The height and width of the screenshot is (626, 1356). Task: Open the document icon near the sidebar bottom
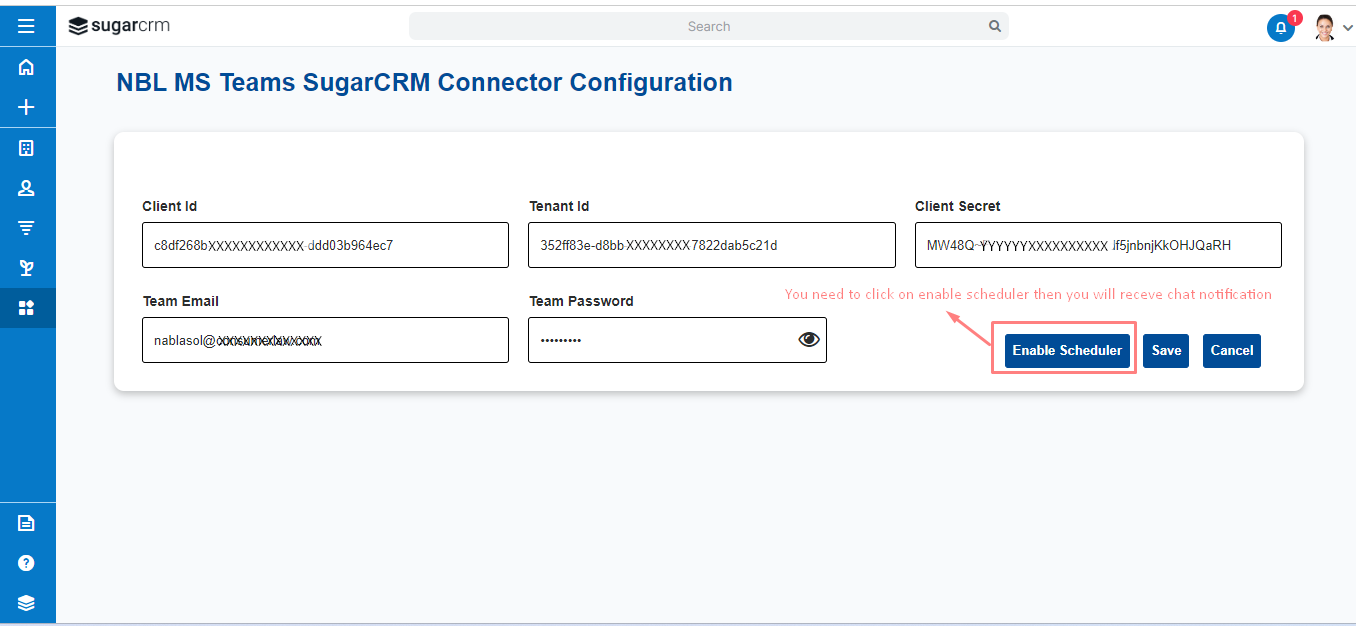coord(27,523)
